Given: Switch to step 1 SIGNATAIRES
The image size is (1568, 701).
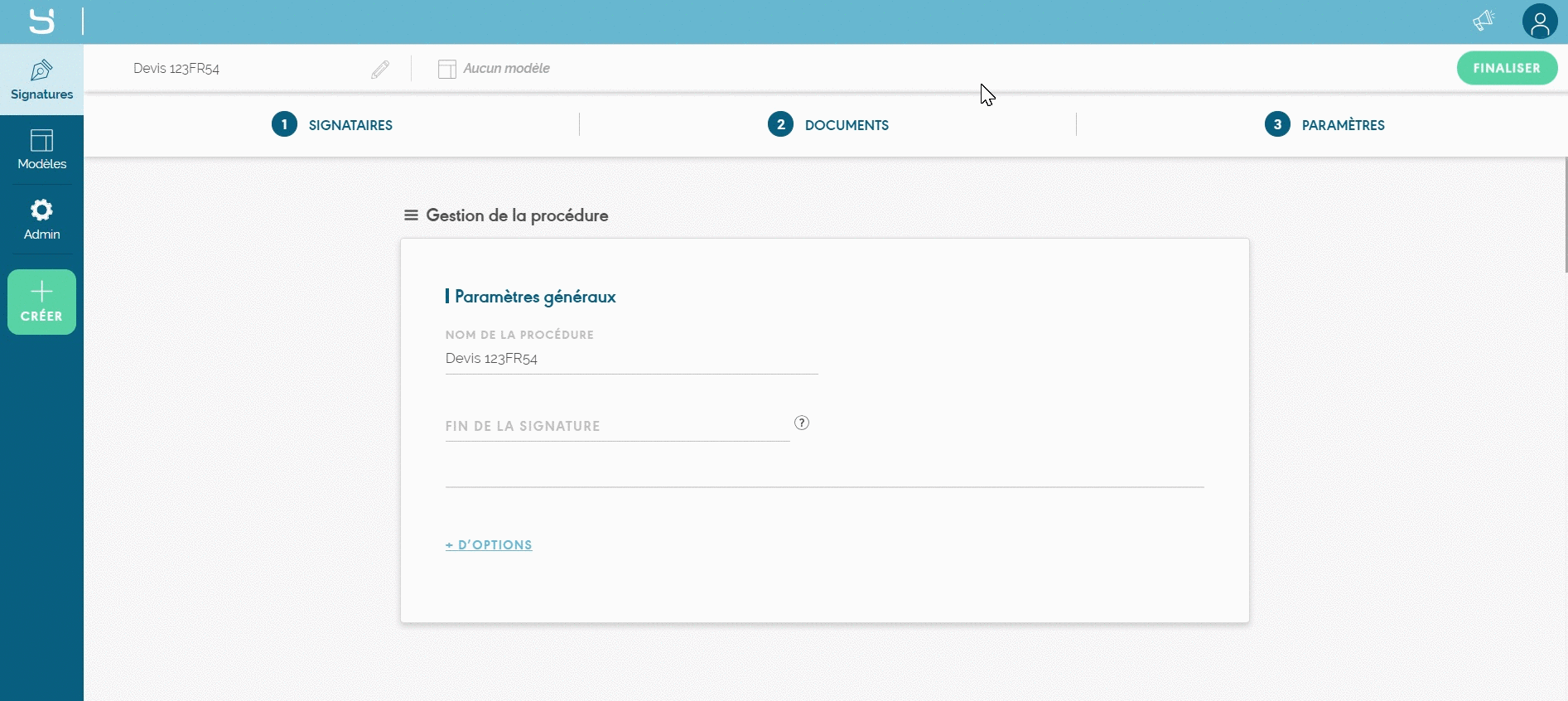Looking at the screenshot, I should pyautogui.click(x=332, y=125).
